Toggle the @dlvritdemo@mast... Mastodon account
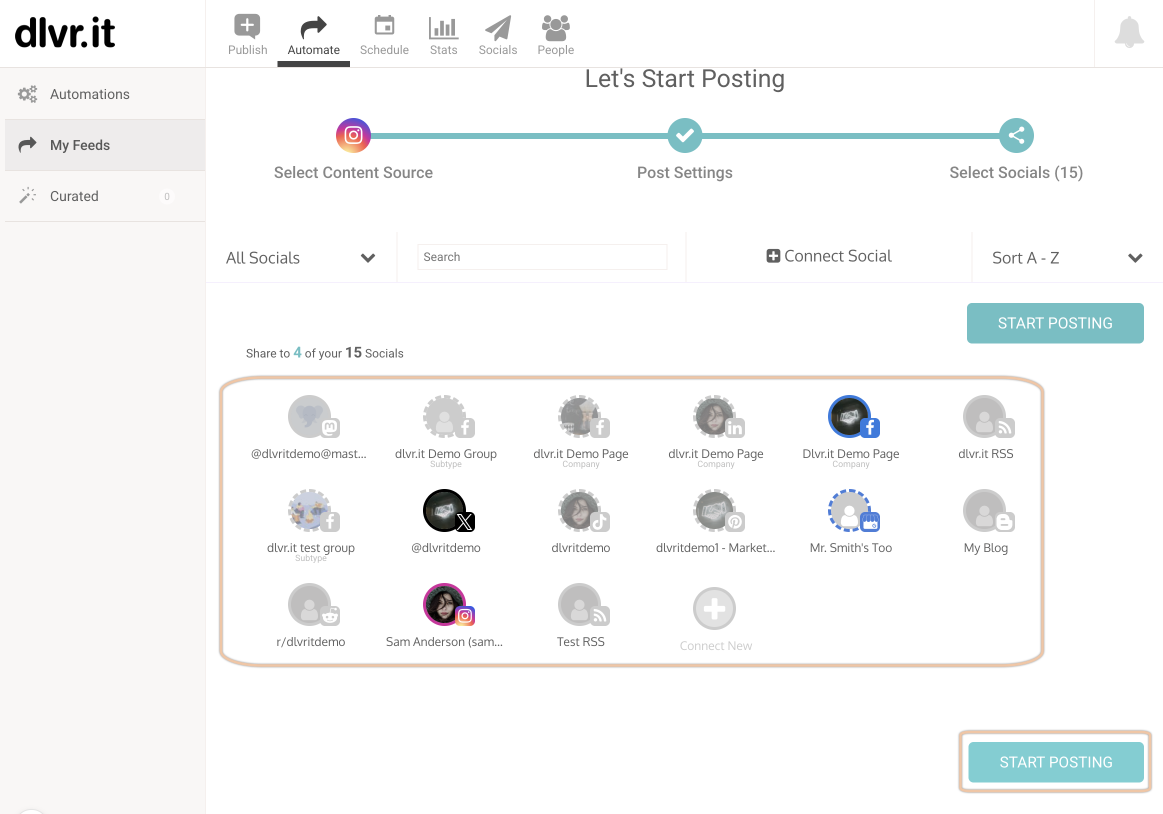 point(310,417)
